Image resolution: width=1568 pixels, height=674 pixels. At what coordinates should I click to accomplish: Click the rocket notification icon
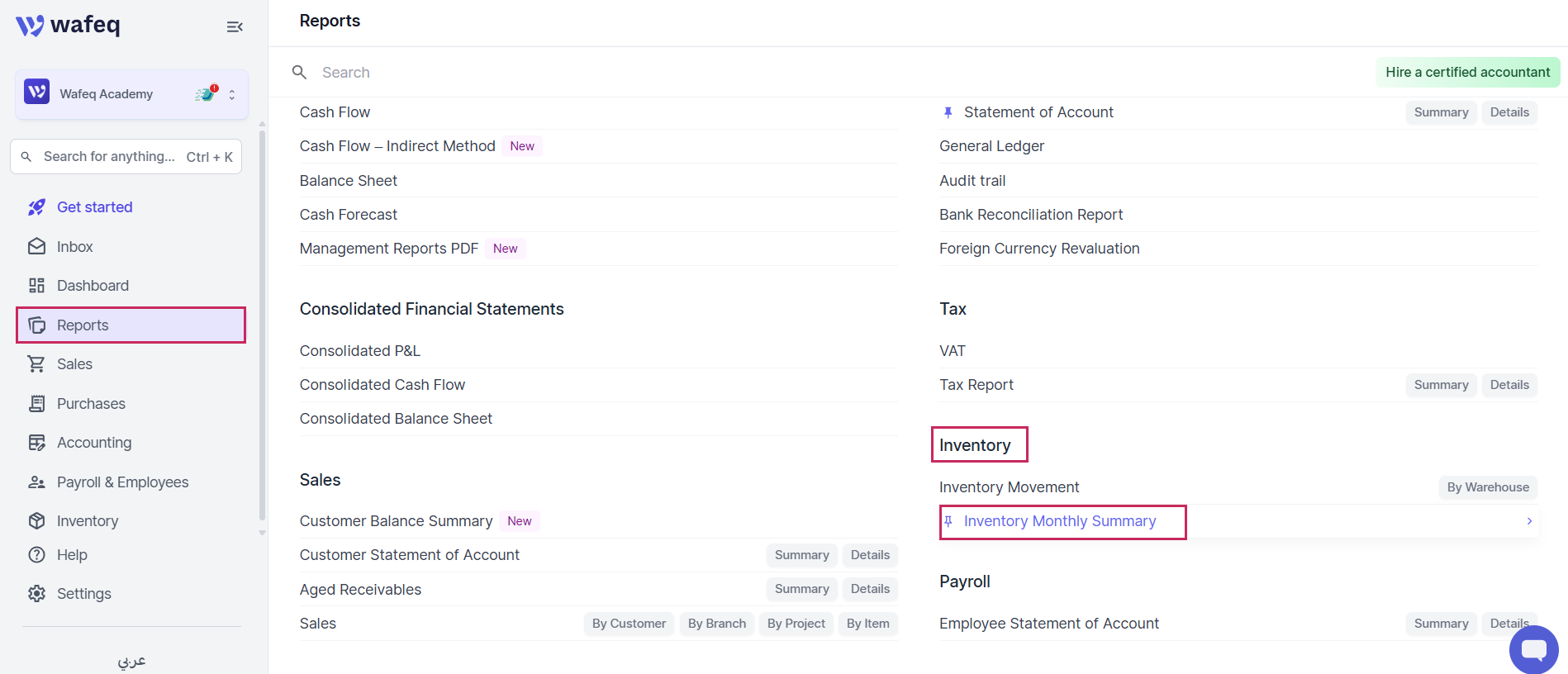tap(206, 93)
